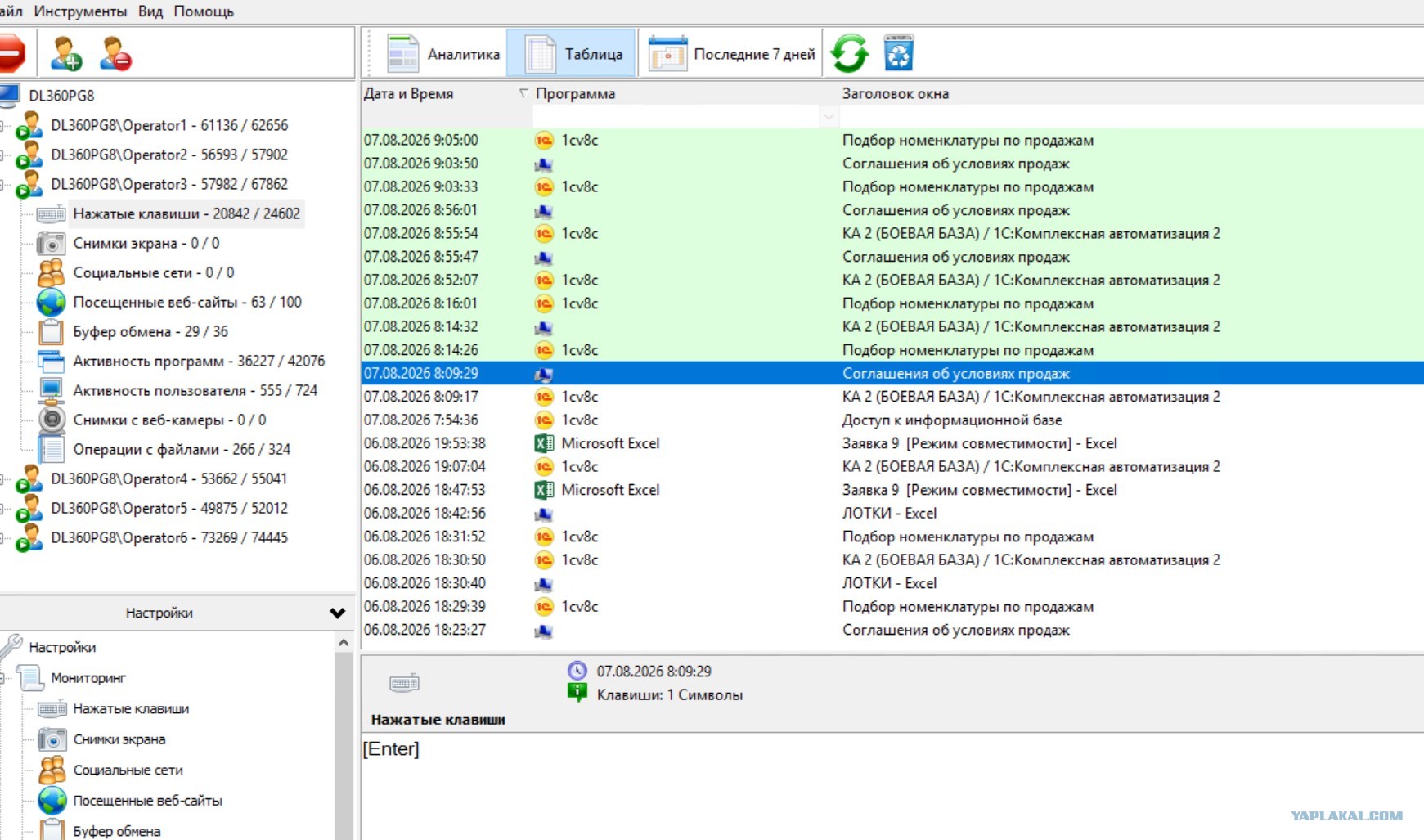Select DL360PG8\Operator2 user in tree
1424x840 pixels.
click(x=169, y=155)
